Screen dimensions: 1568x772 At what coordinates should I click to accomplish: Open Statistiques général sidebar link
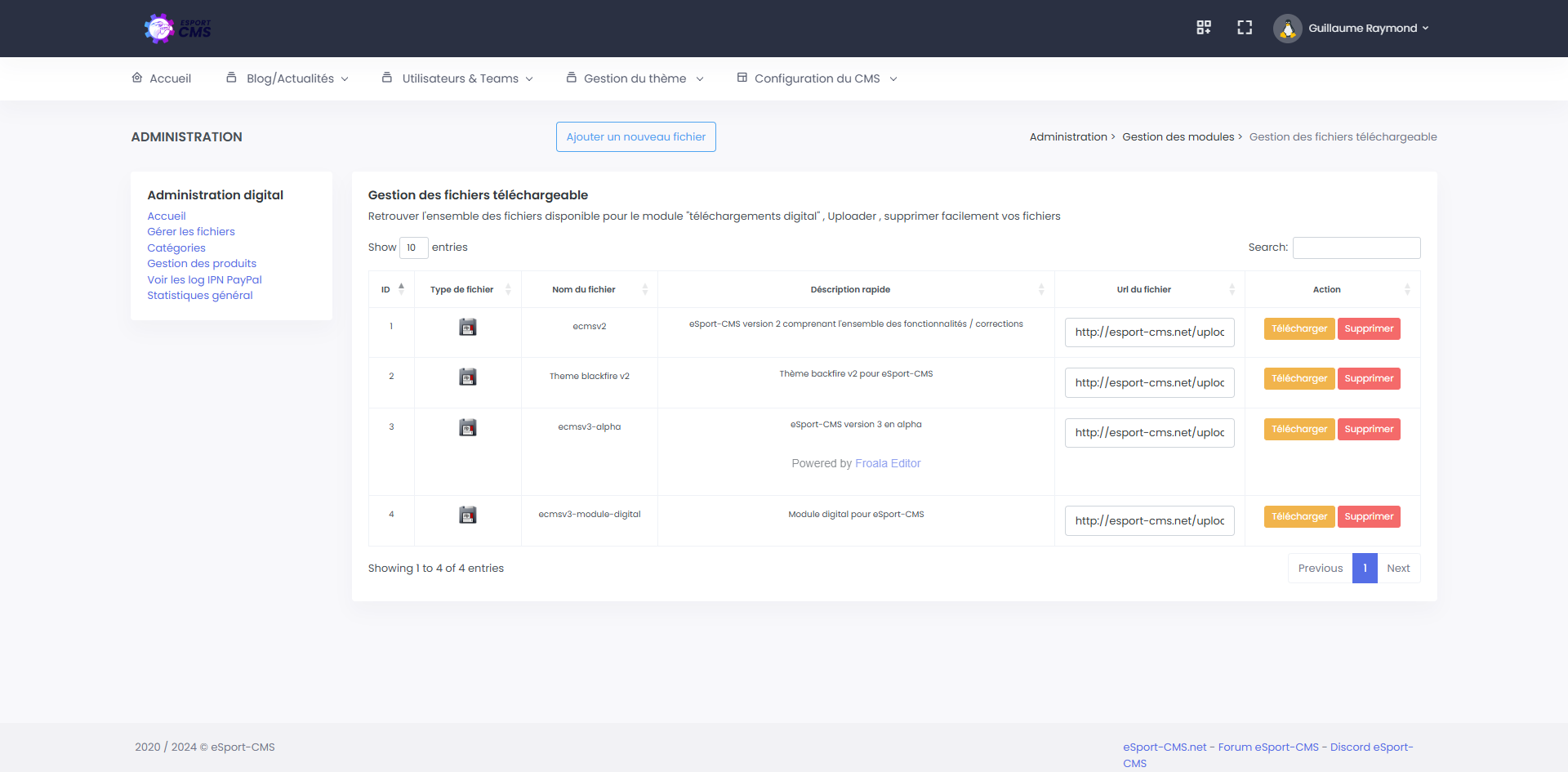(x=200, y=296)
